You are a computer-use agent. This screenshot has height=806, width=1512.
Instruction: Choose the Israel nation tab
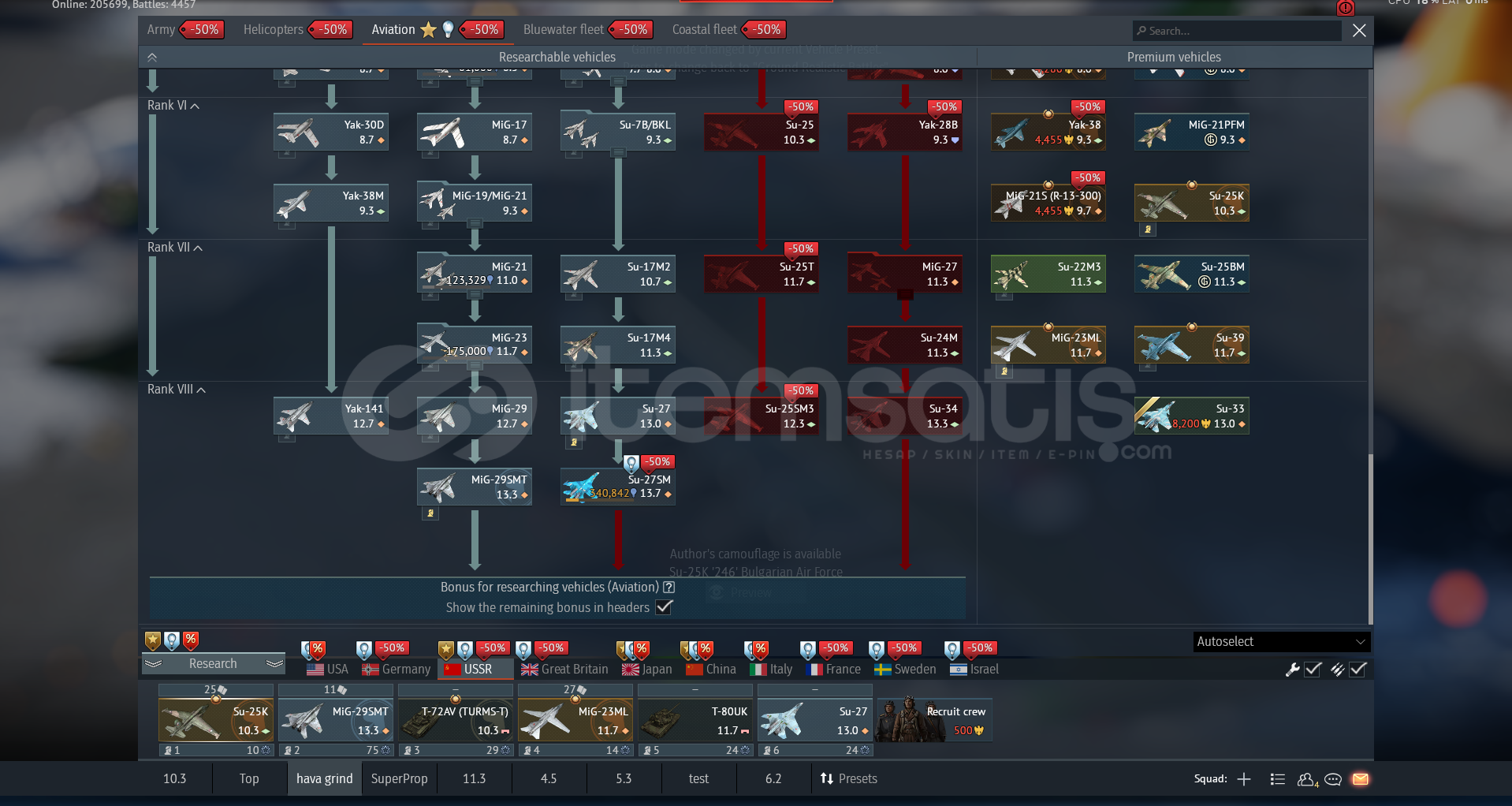pos(974,669)
